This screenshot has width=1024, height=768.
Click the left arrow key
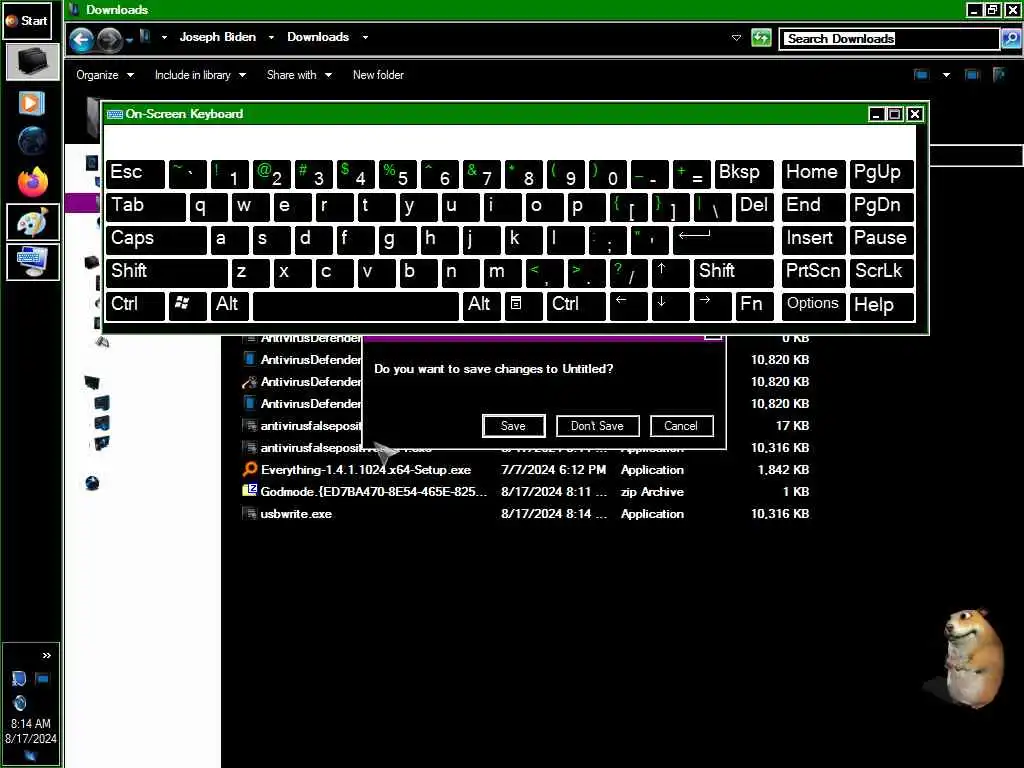click(628, 304)
